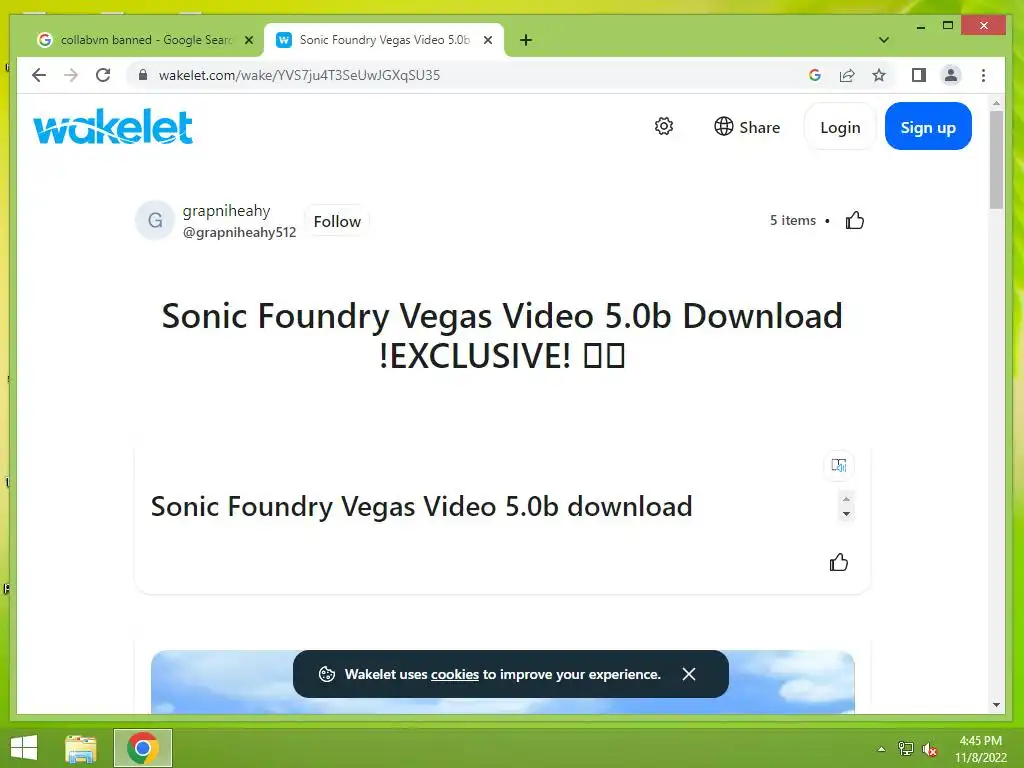The height and width of the screenshot is (768, 1024).
Task: Open File Explorer from the taskbar
Action: click(x=81, y=748)
